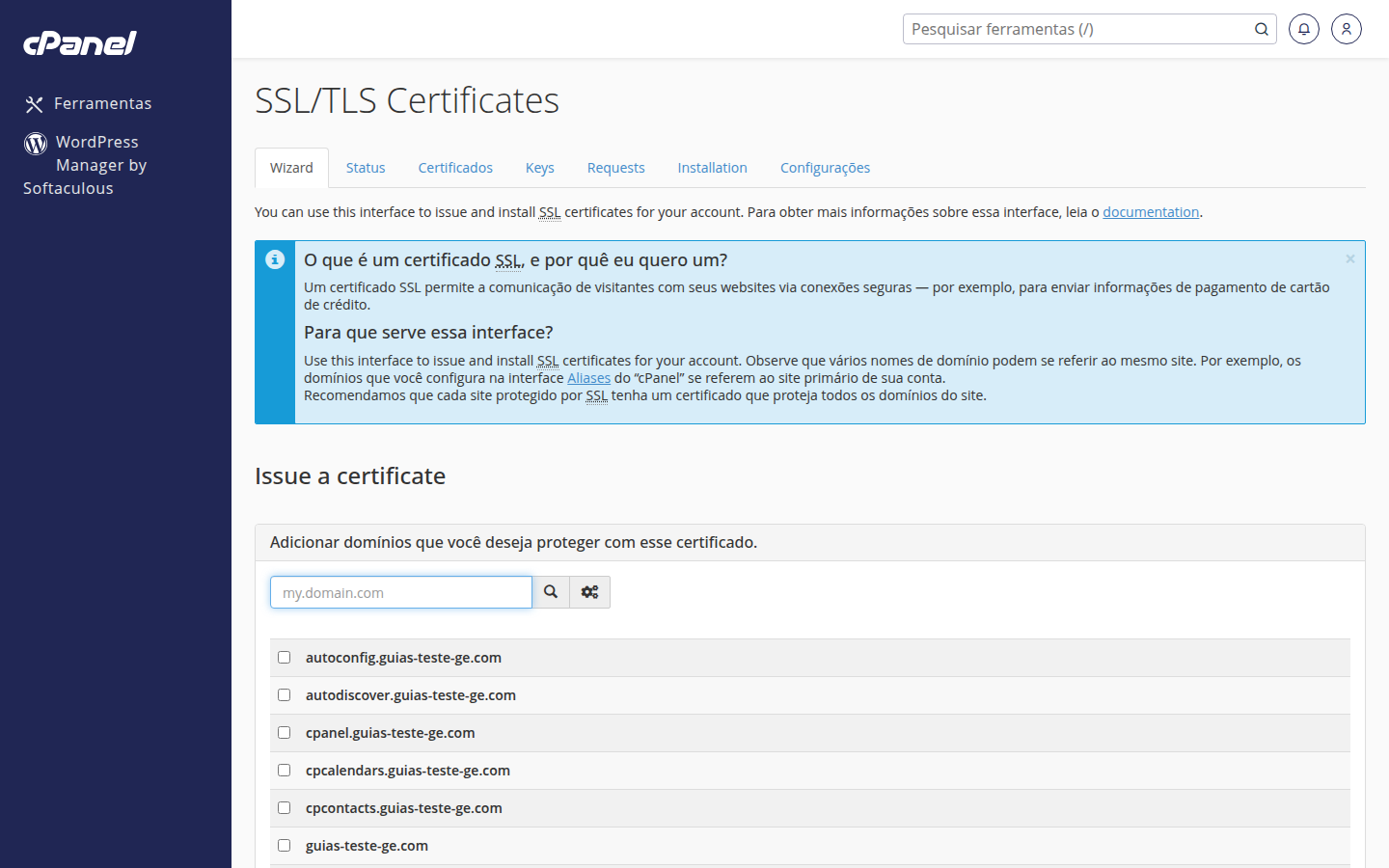Check cpcalendars.guias-teste-ge.com
Viewport: 1389px width, 868px height.
coord(284,770)
